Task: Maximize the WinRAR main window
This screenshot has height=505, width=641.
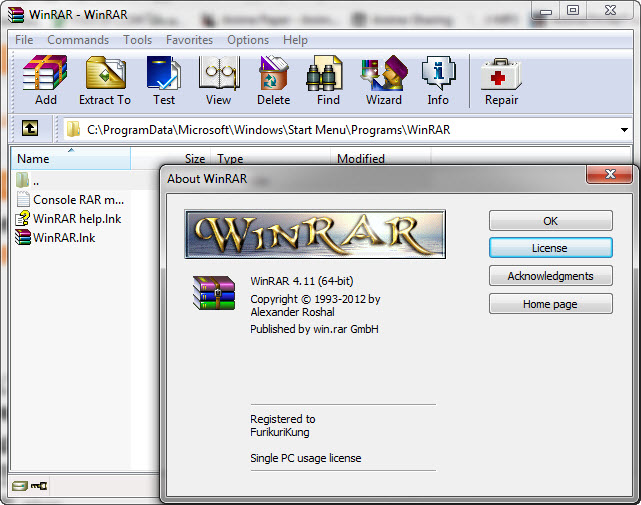Action: point(573,10)
